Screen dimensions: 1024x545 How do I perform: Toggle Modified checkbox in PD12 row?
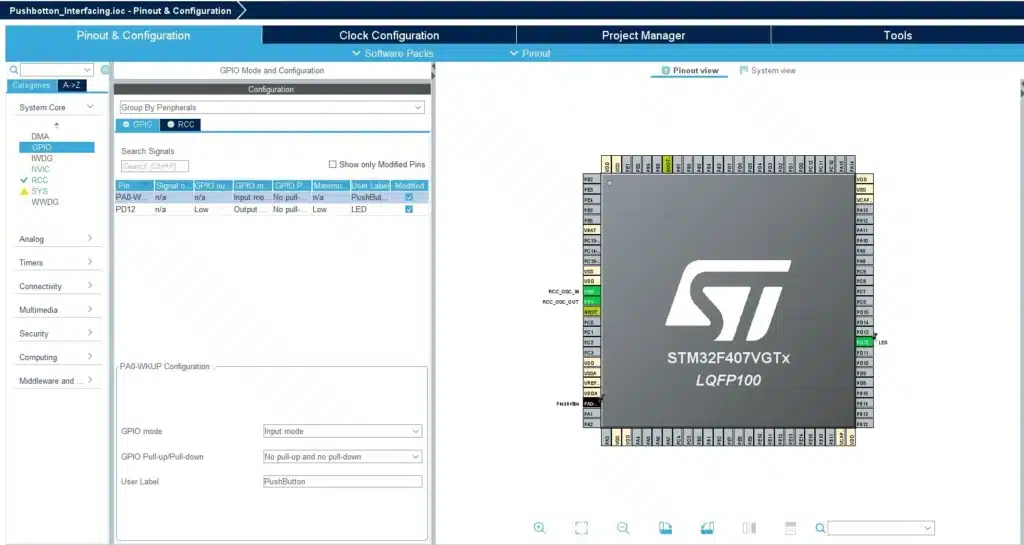pos(409,210)
